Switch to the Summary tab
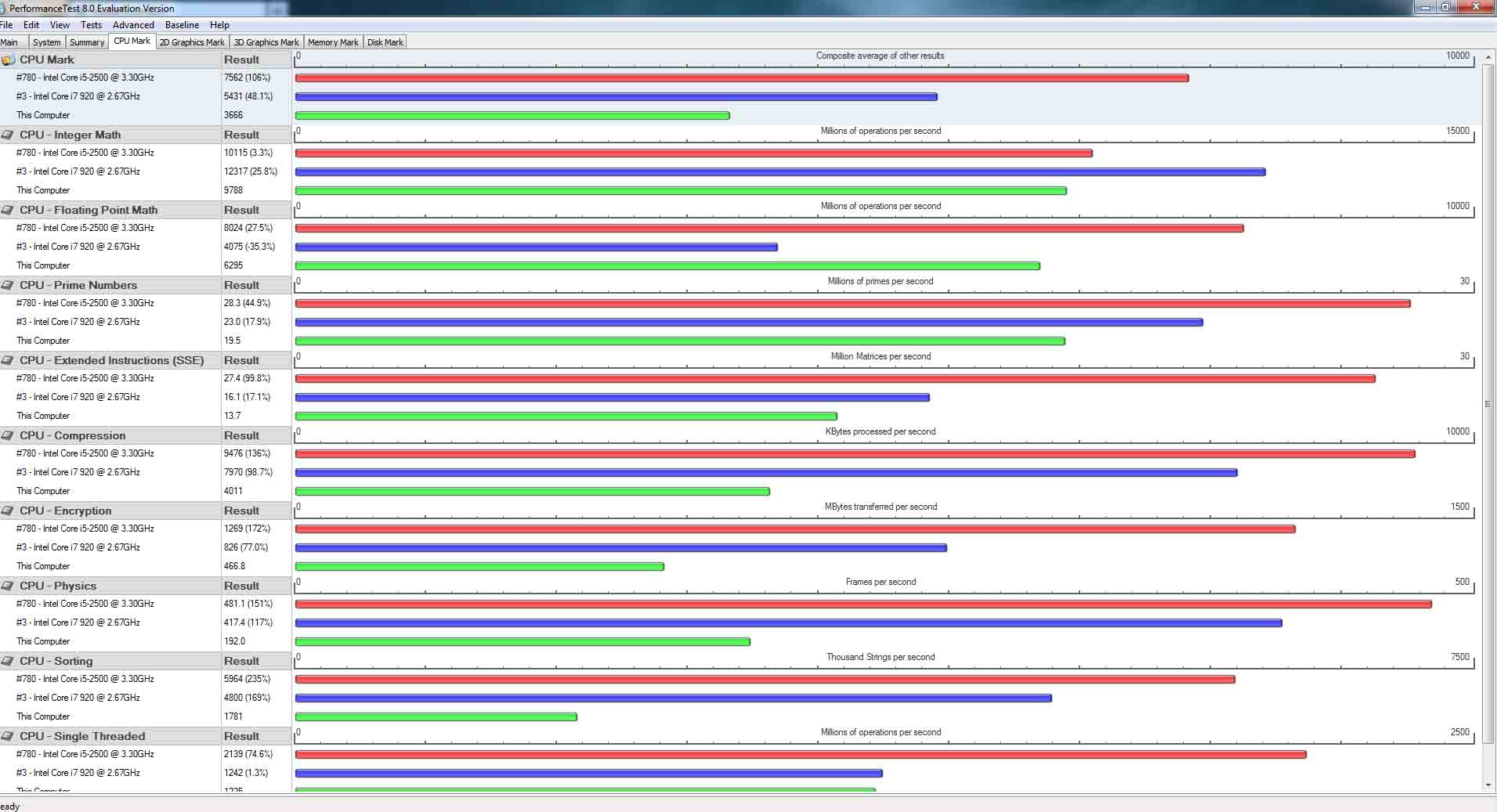The height and width of the screenshot is (812, 1497). 86,42
